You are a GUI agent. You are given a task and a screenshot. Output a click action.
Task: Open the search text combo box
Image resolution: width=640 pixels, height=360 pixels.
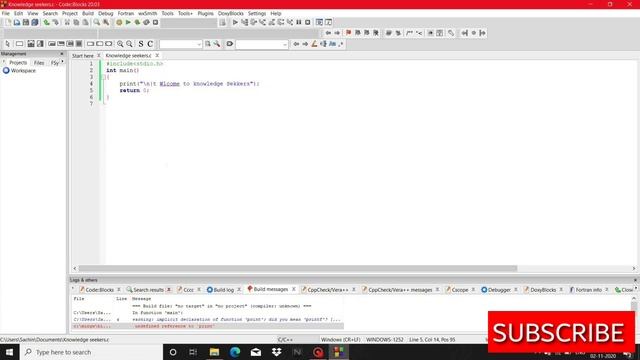pyautogui.click(x=180, y=44)
